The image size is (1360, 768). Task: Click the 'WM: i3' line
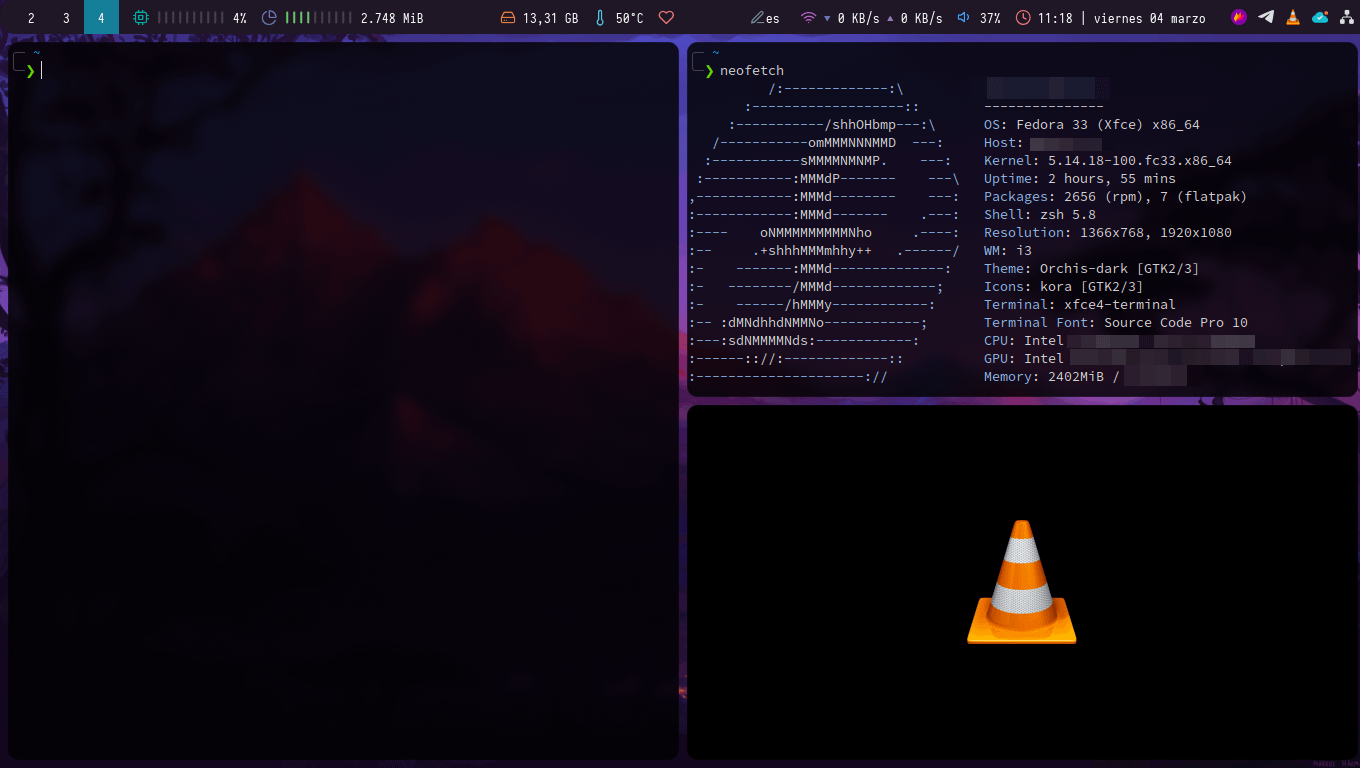click(1008, 251)
